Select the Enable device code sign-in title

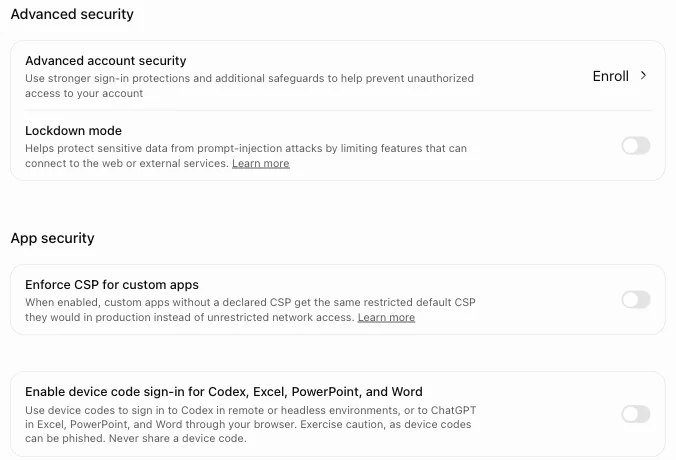click(x=224, y=391)
